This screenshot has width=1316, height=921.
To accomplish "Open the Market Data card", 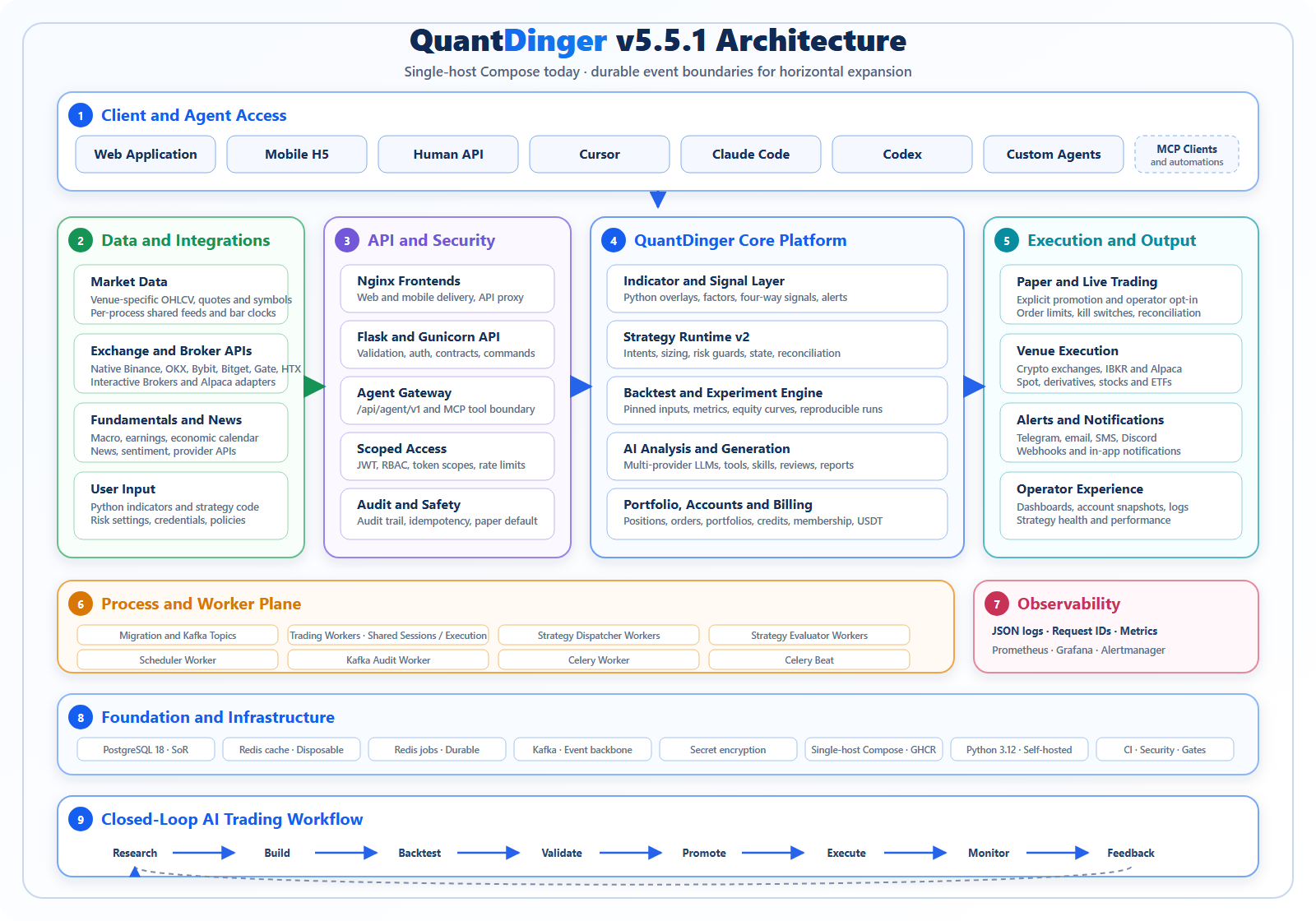I will 181,294.
